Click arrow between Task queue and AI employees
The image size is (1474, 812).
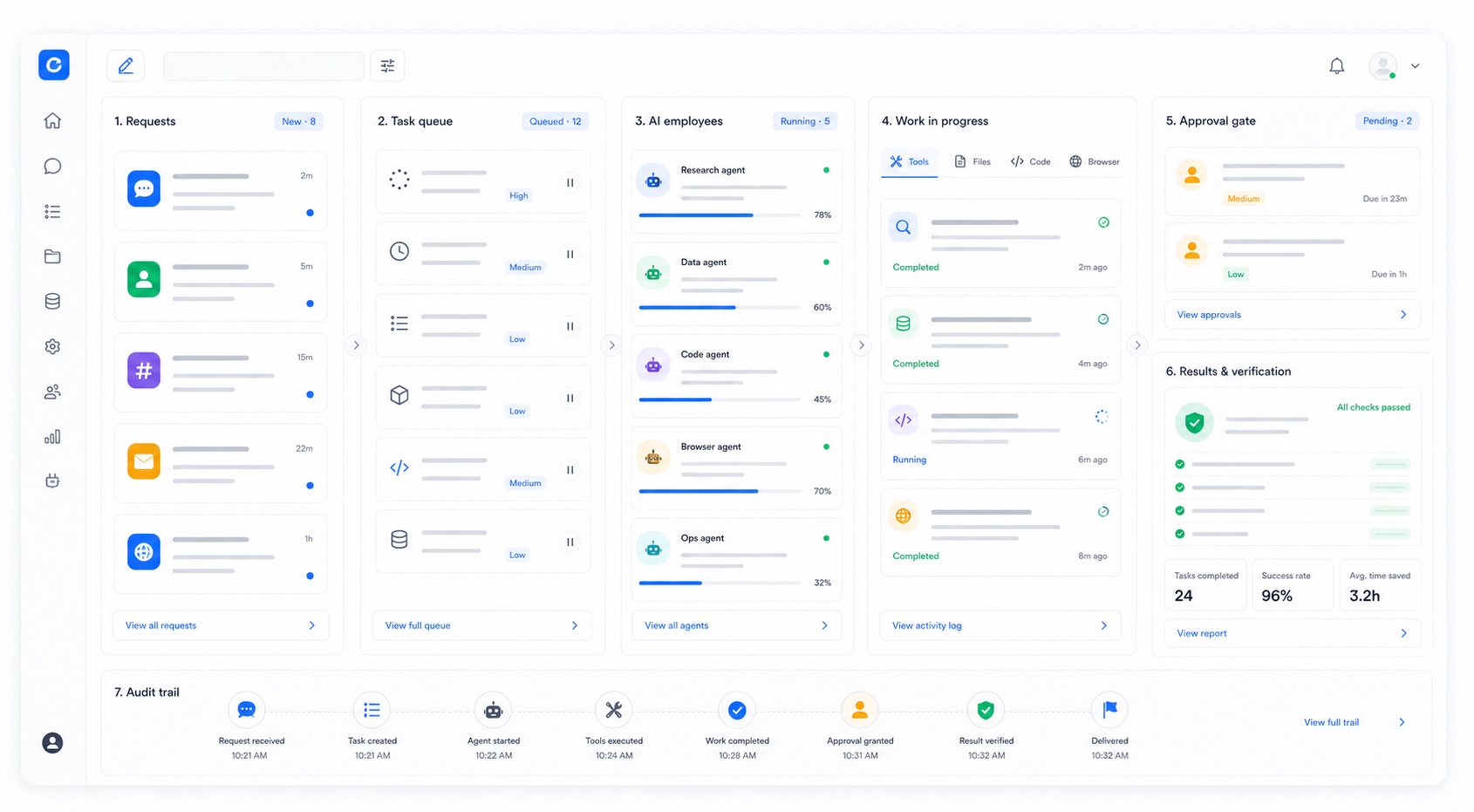(612, 345)
